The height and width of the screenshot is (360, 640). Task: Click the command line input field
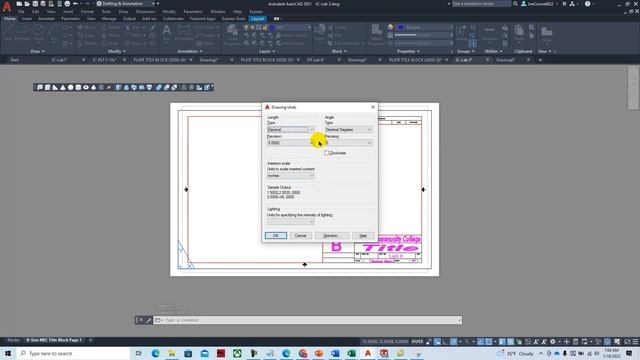point(308,320)
